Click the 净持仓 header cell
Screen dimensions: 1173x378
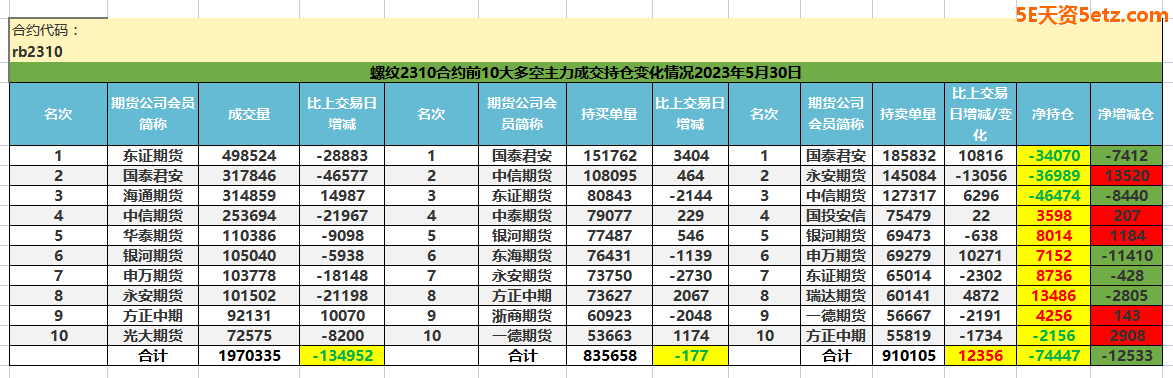[x=1053, y=114]
